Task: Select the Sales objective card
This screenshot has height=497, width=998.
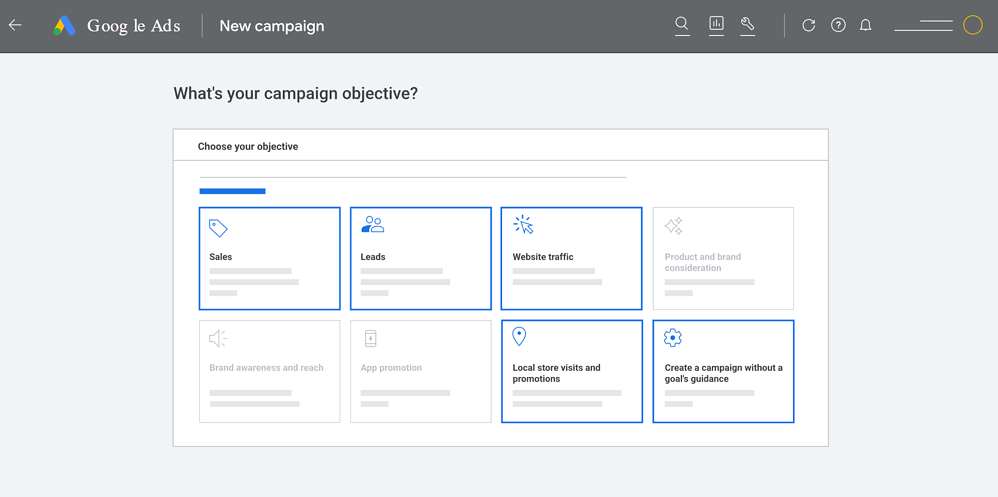Action: click(x=270, y=258)
